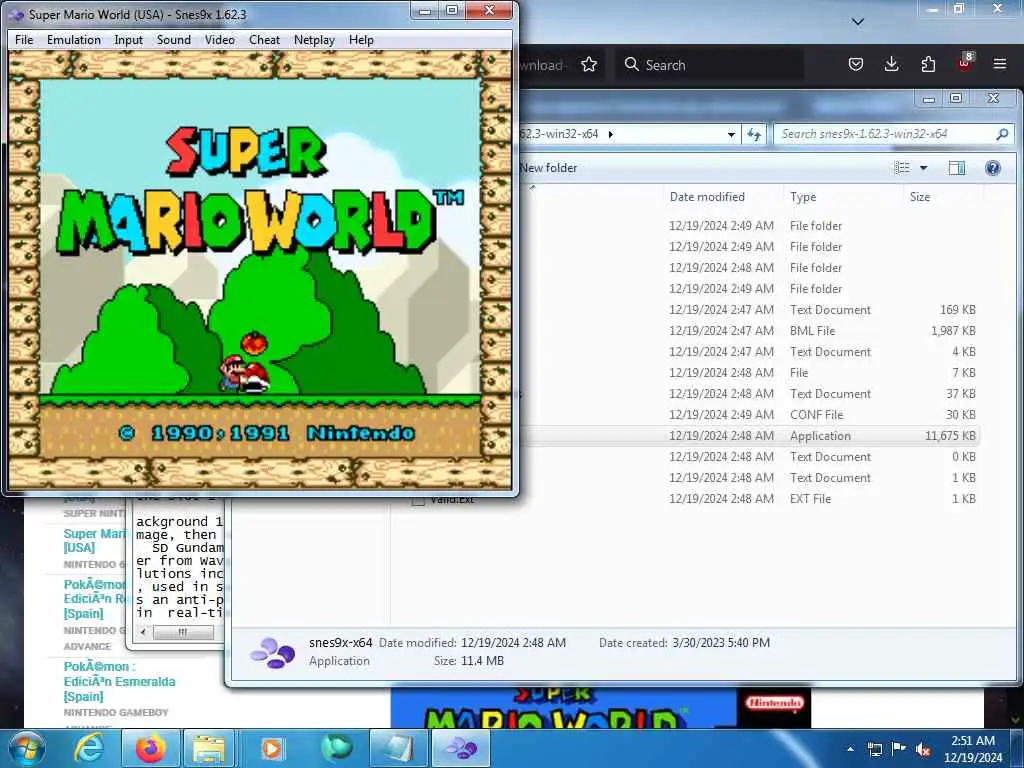Image resolution: width=1024 pixels, height=768 pixels.
Task: Refresh the Explorer folder view
Action: coord(754,135)
